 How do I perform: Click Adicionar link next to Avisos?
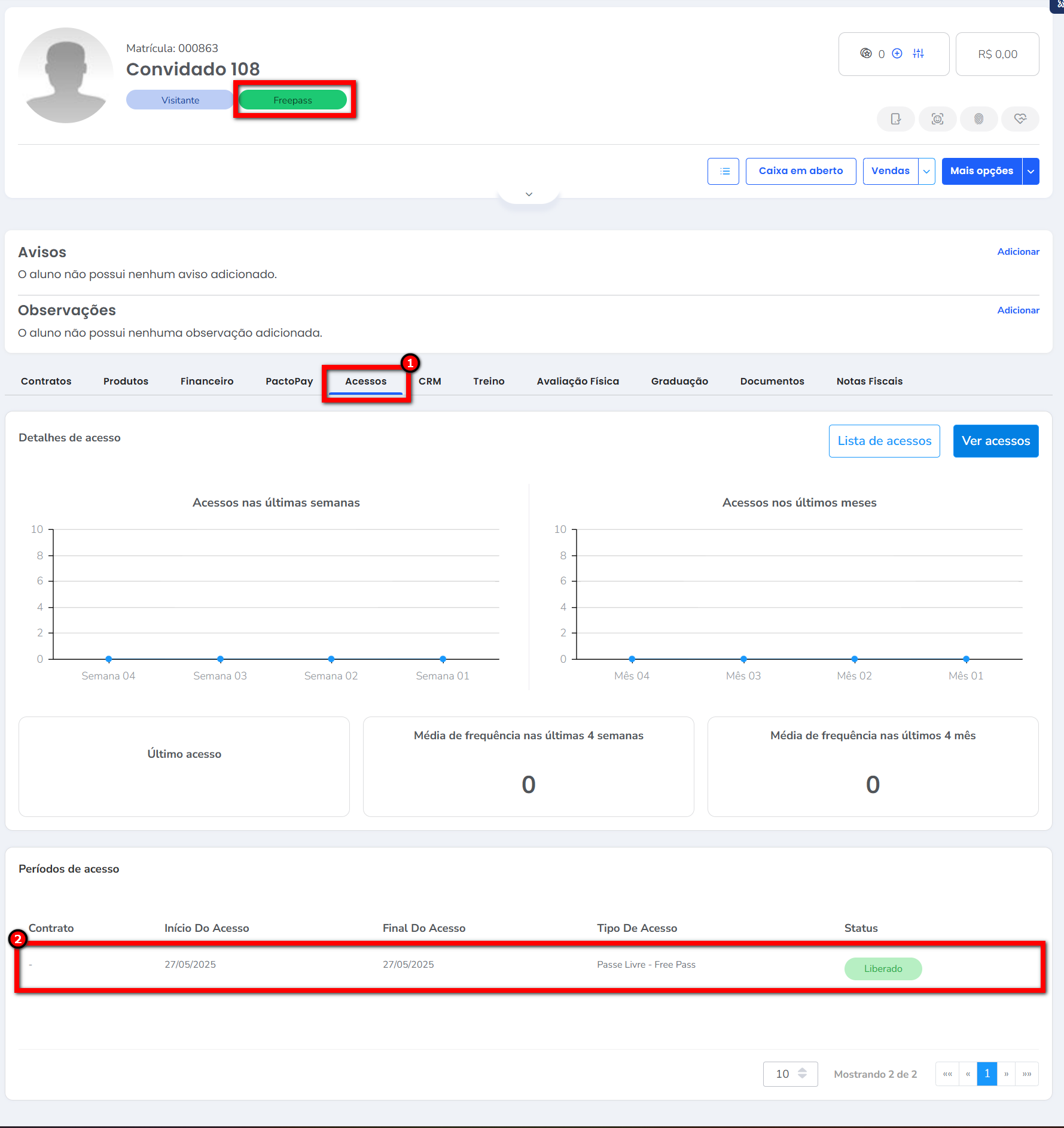pyautogui.click(x=1018, y=252)
